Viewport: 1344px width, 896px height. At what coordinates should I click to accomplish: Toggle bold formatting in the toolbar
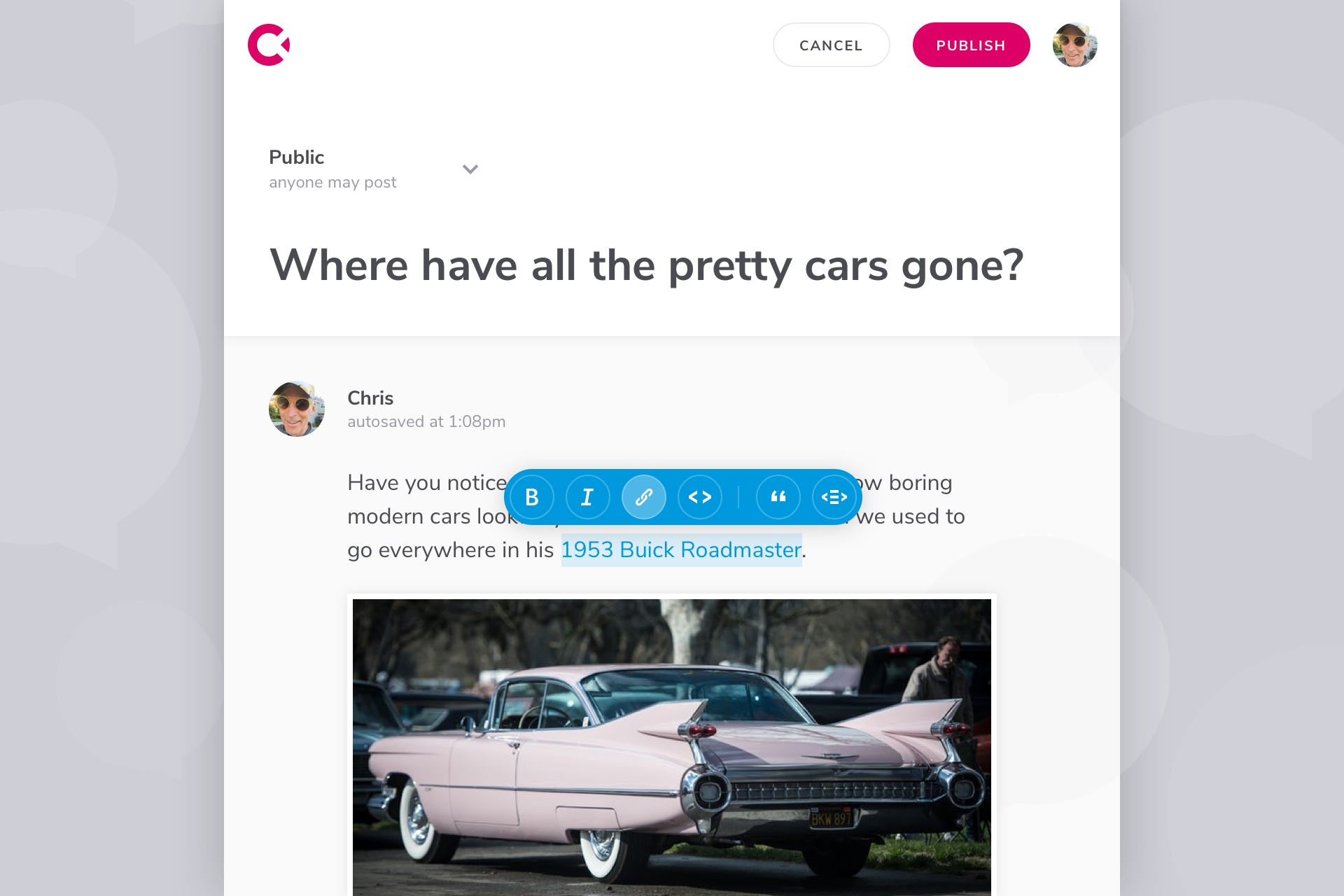coord(532,497)
